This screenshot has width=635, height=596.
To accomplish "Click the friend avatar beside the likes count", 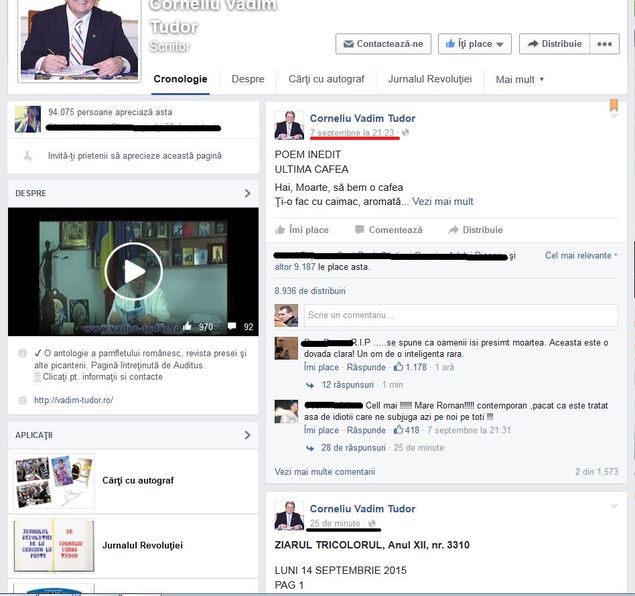I will [28, 119].
